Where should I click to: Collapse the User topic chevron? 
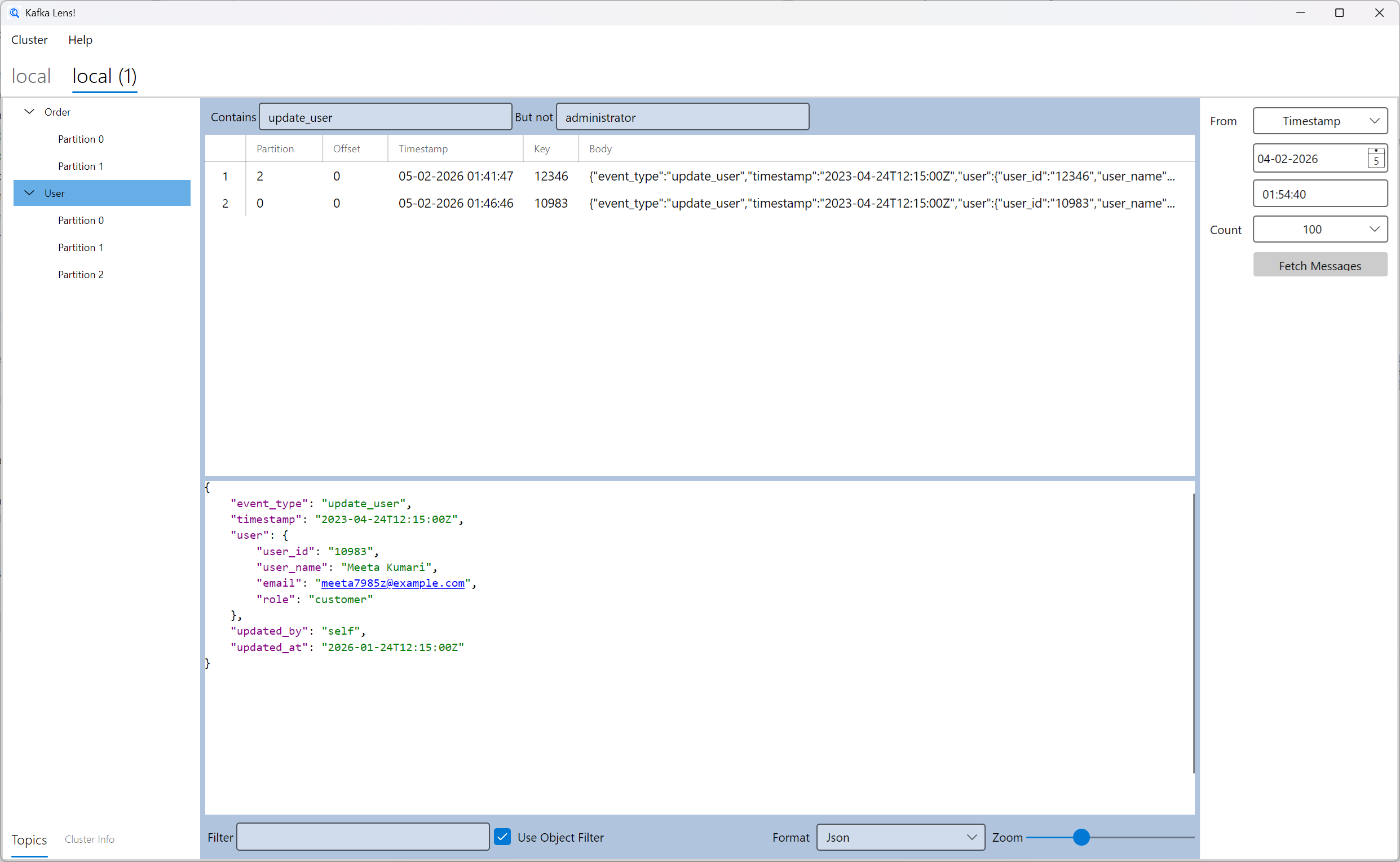tap(30, 193)
